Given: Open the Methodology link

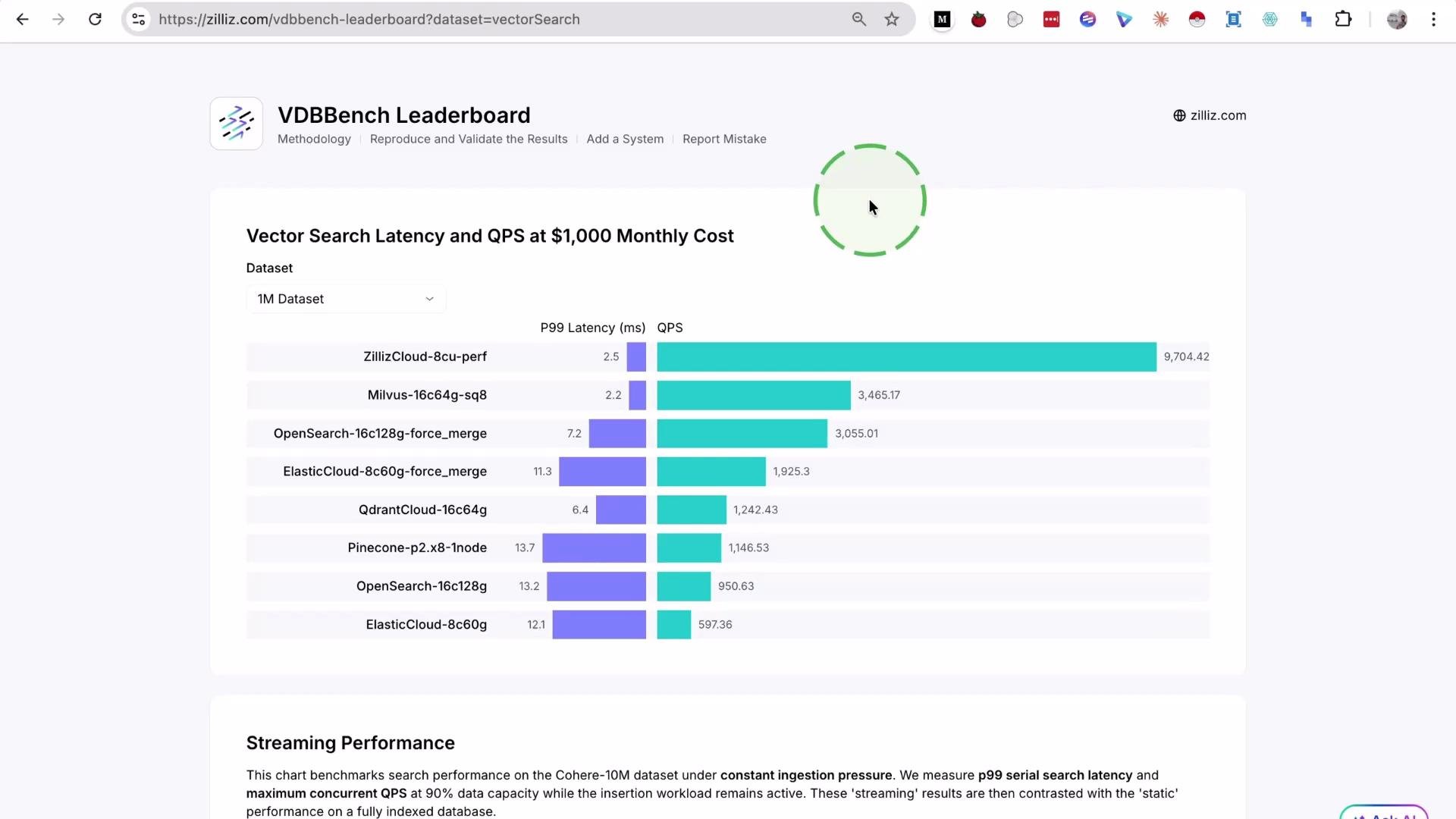Looking at the screenshot, I should point(314,140).
